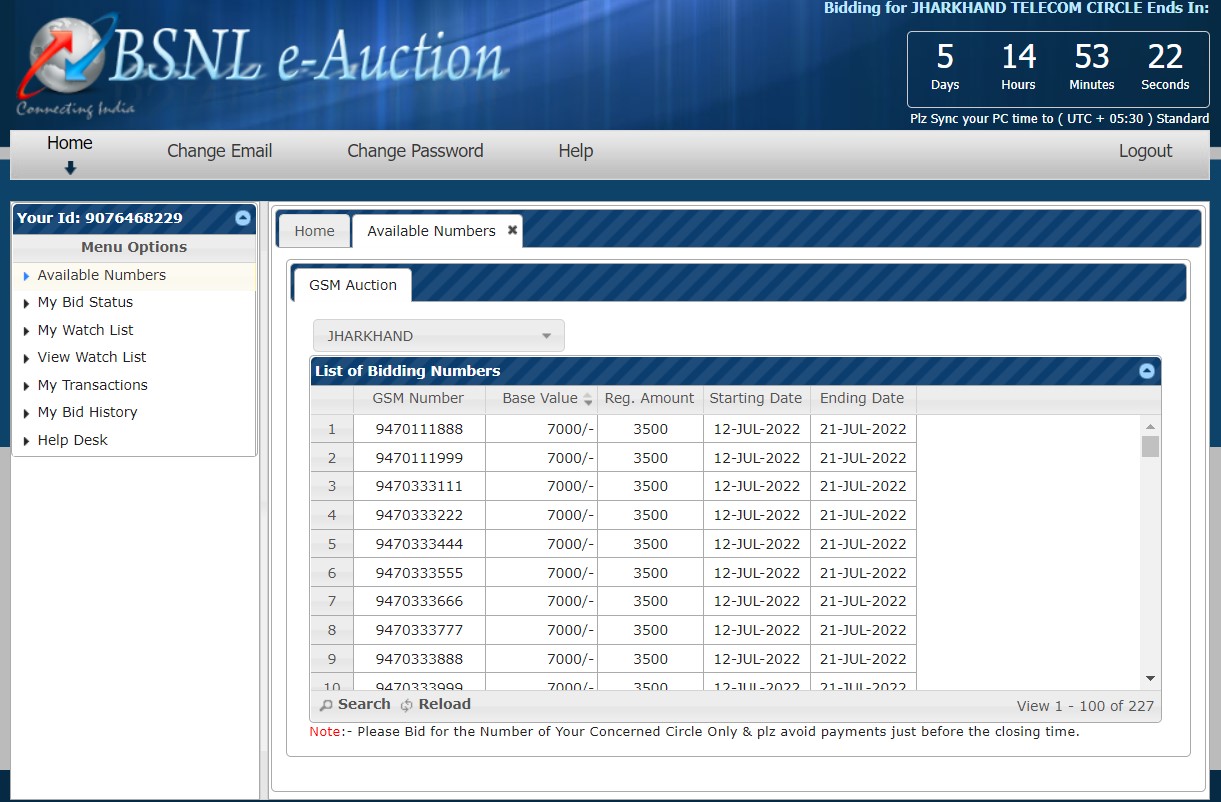Select GSM number 9470333222
1221x802 pixels.
(419, 515)
